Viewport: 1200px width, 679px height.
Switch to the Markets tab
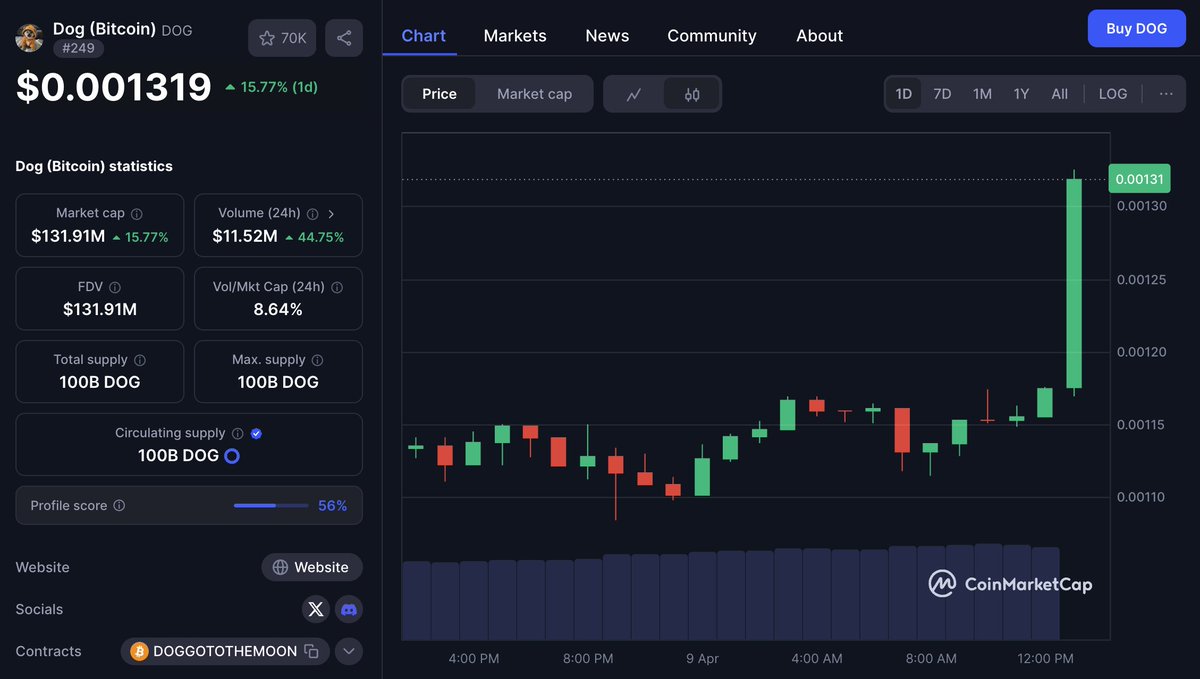click(x=515, y=34)
